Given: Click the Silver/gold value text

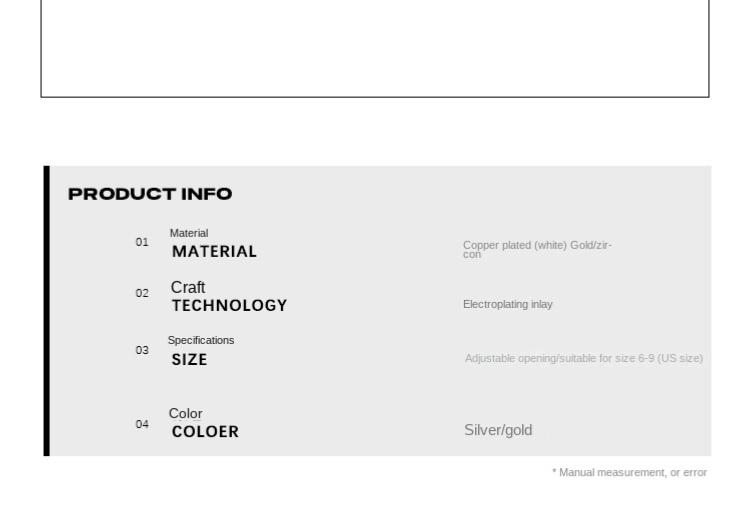Looking at the screenshot, I should [498, 430].
